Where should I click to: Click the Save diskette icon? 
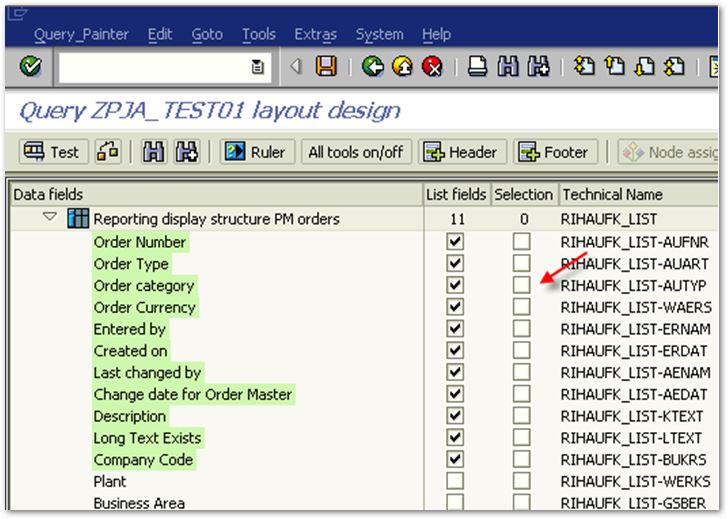(x=326, y=67)
